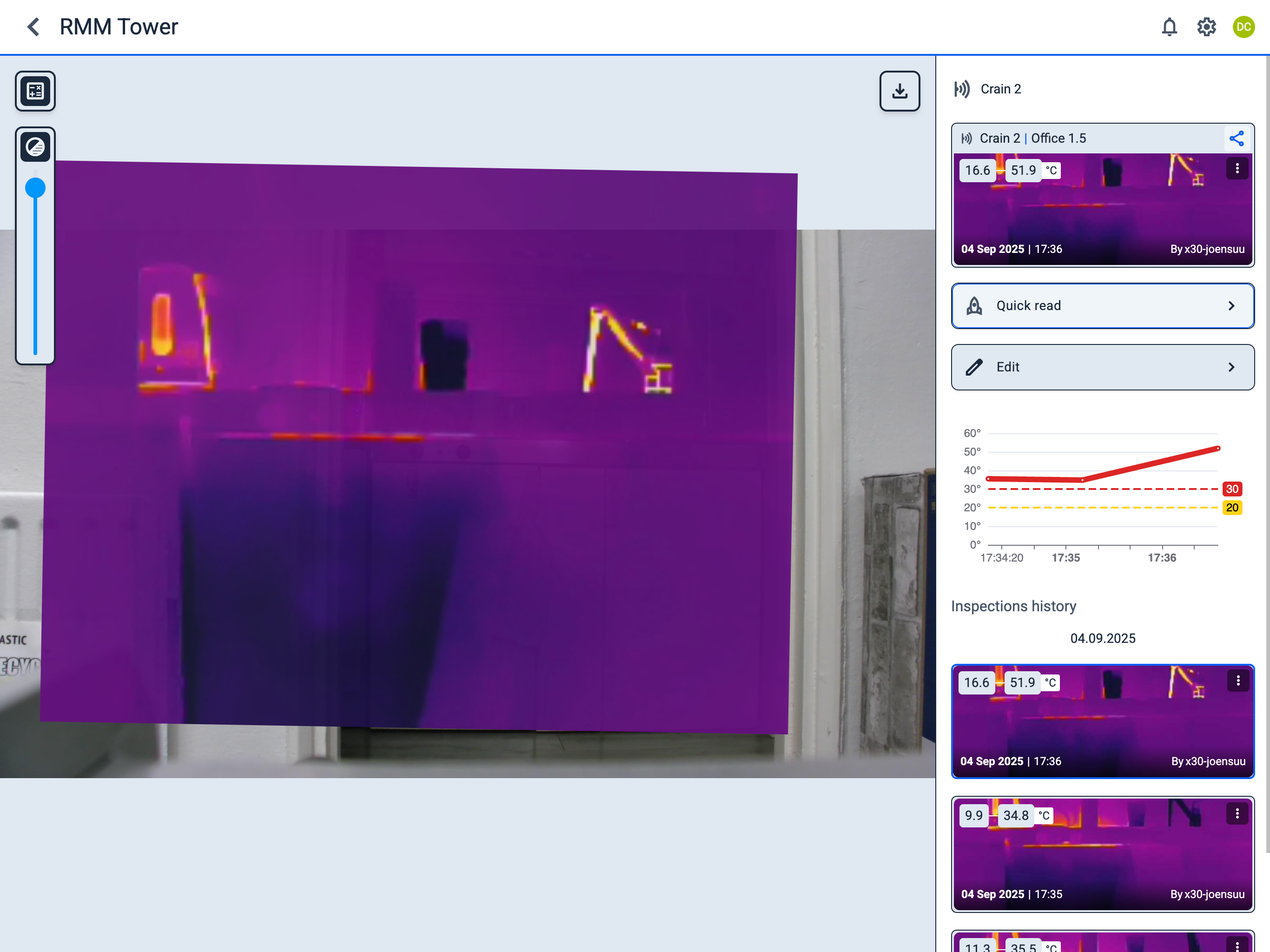Click the 9.9 min temperature badge
Image resolution: width=1270 pixels, height=952 pixels.
coord(973,816)
